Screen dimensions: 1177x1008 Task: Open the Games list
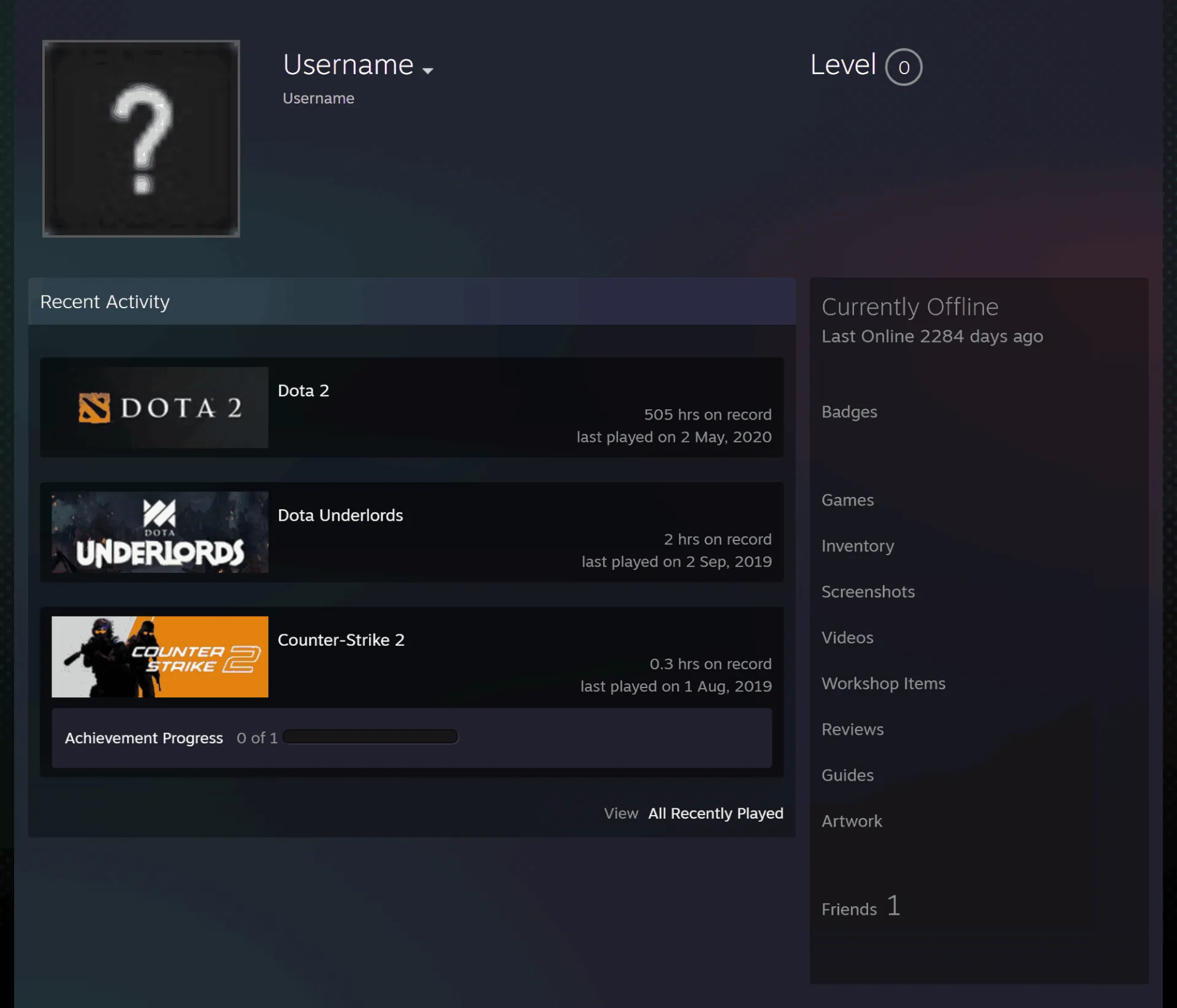click(847, 500)
